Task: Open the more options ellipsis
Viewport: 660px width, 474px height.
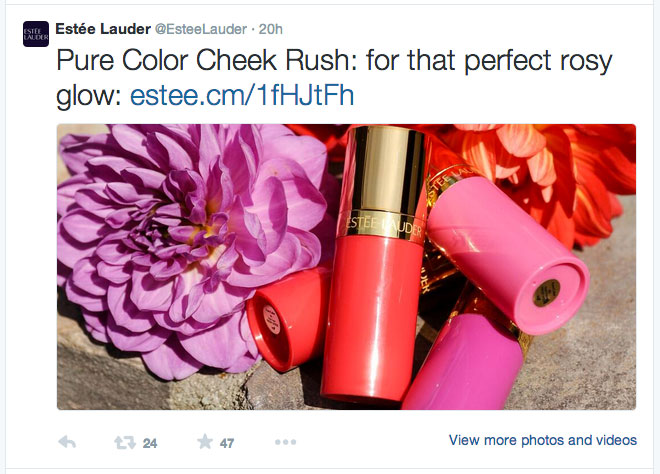Action: [285, 442]
